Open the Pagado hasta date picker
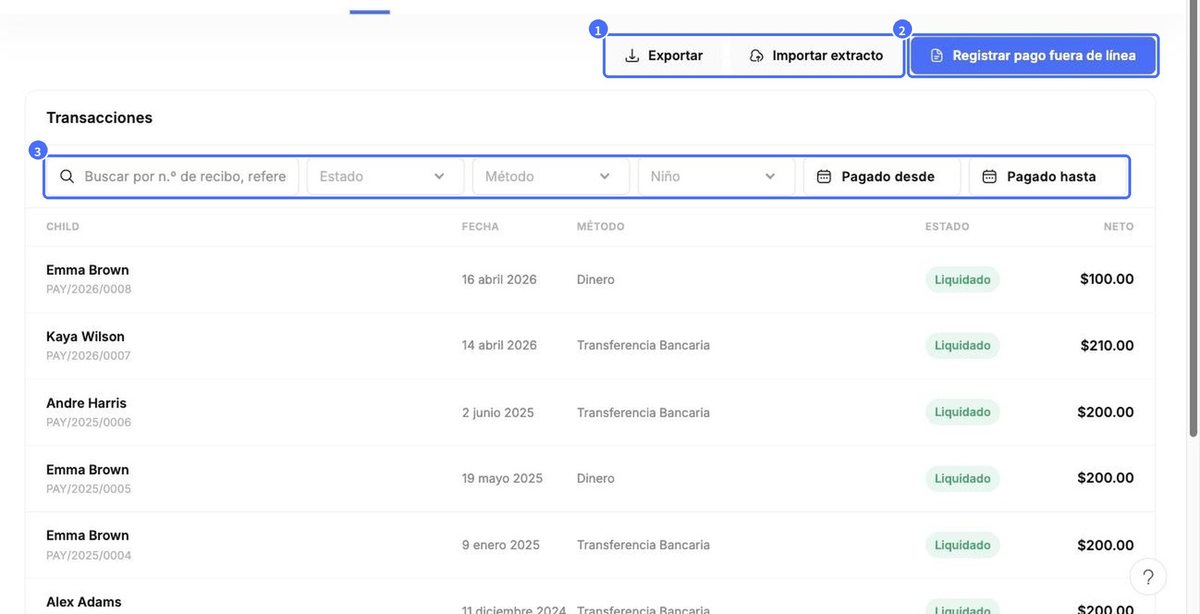 click(x=1048, y=177)
